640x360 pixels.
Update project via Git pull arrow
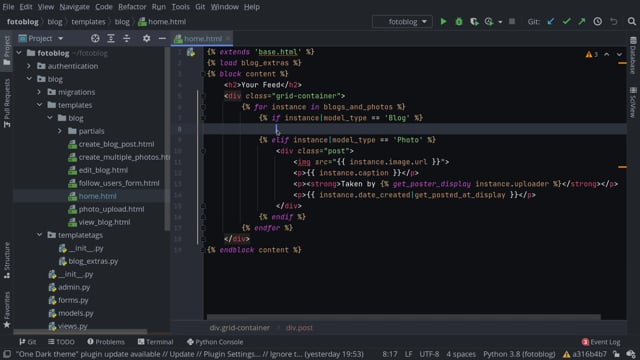[x=551, y=21]
